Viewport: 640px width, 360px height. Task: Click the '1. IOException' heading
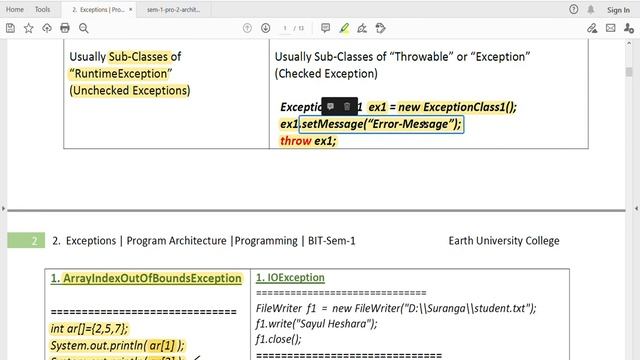click(290, 278)
